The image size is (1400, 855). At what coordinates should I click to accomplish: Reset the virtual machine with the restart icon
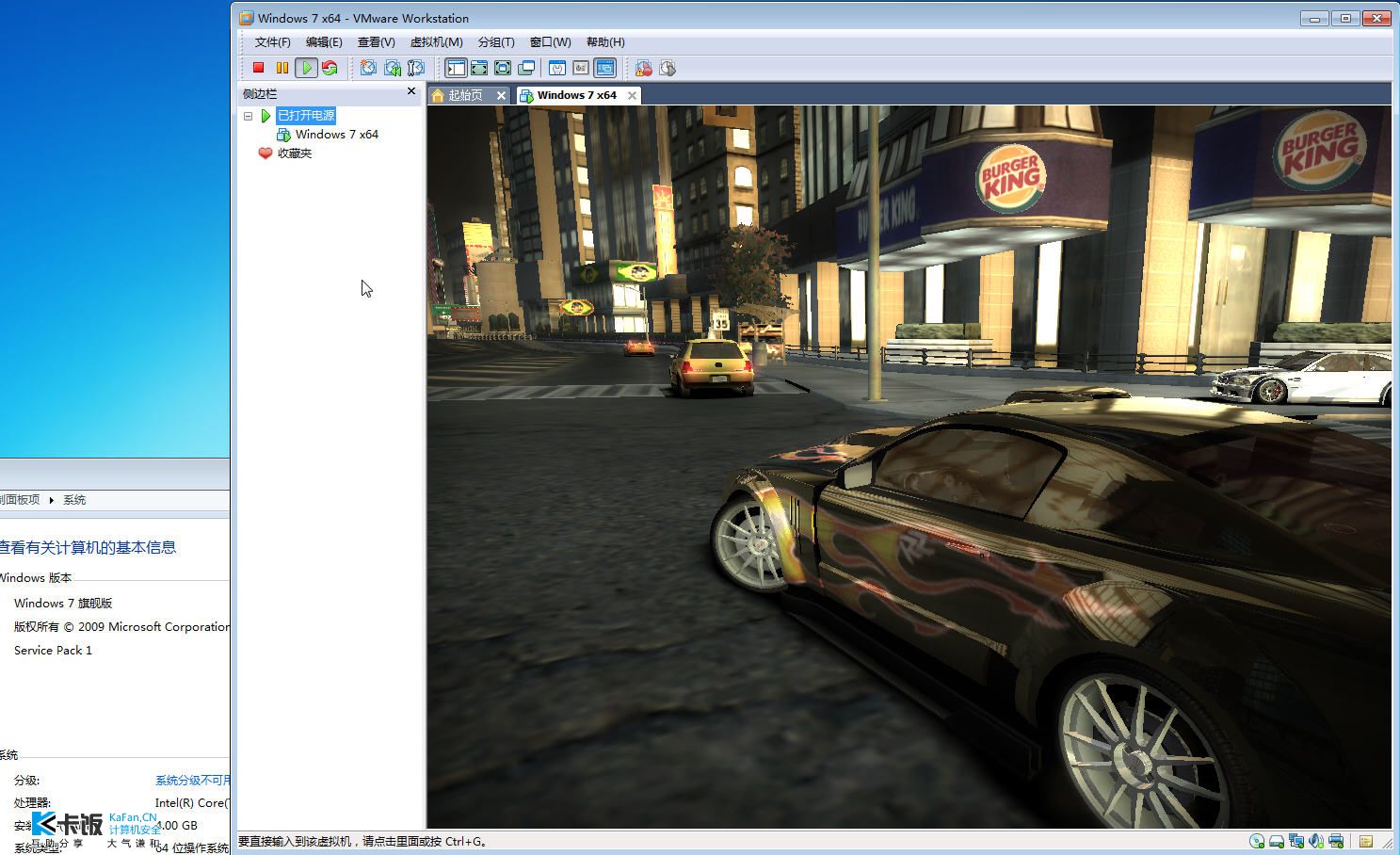click(x=330, y=68)
